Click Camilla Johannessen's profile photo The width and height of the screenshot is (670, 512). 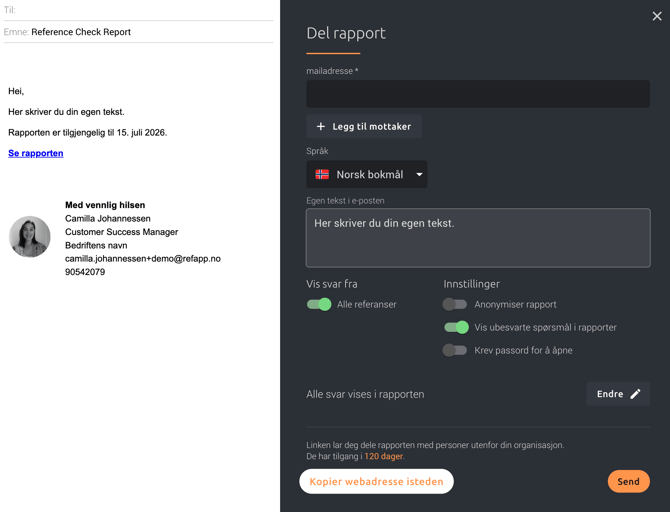[30, 237]
